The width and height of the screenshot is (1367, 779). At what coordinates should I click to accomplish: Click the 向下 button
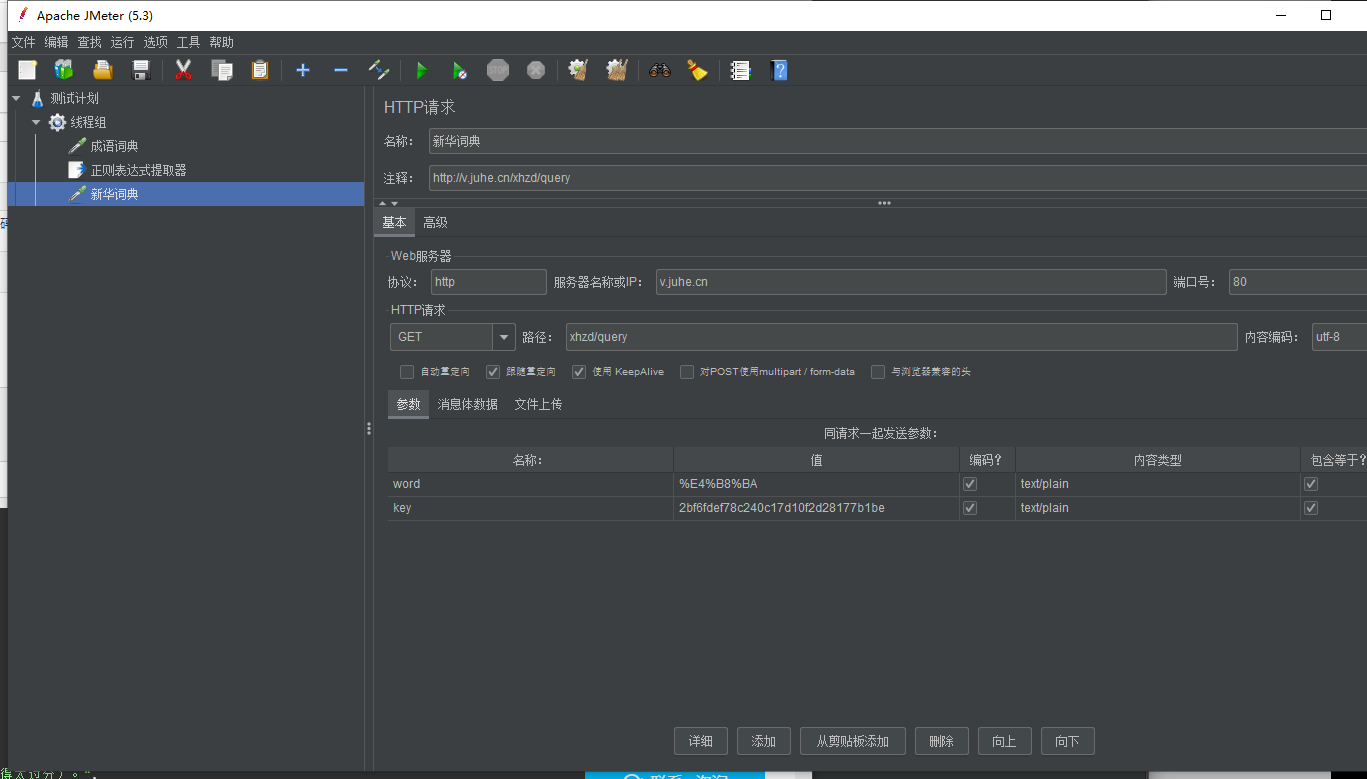[1067, 741]
